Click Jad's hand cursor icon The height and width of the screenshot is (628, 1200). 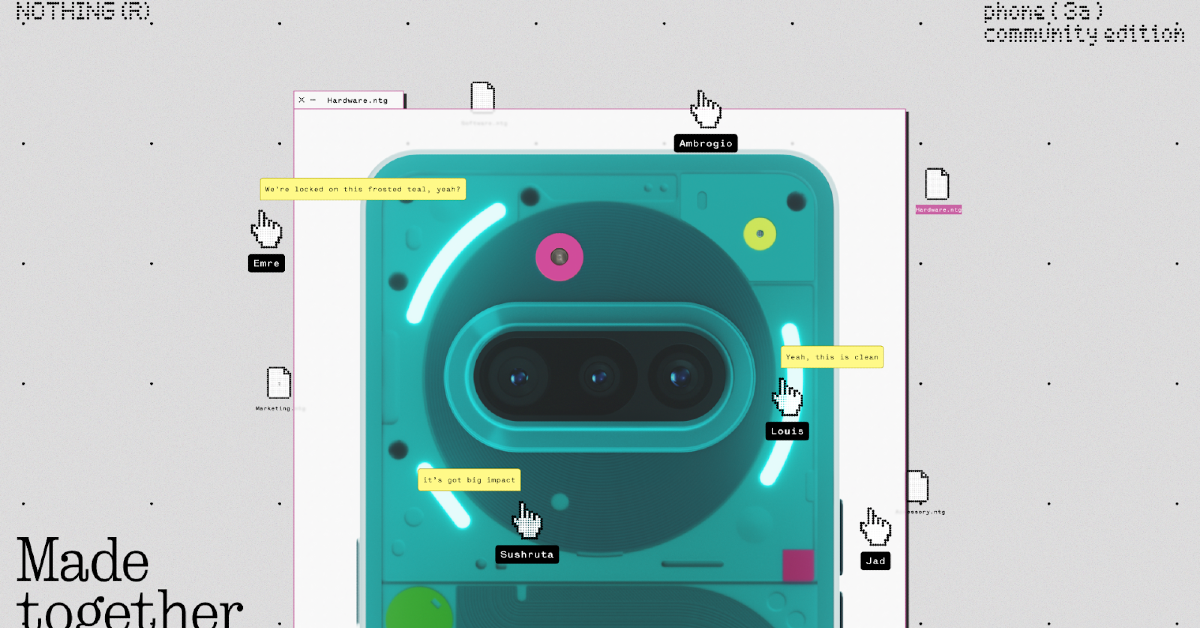point(876,526)
